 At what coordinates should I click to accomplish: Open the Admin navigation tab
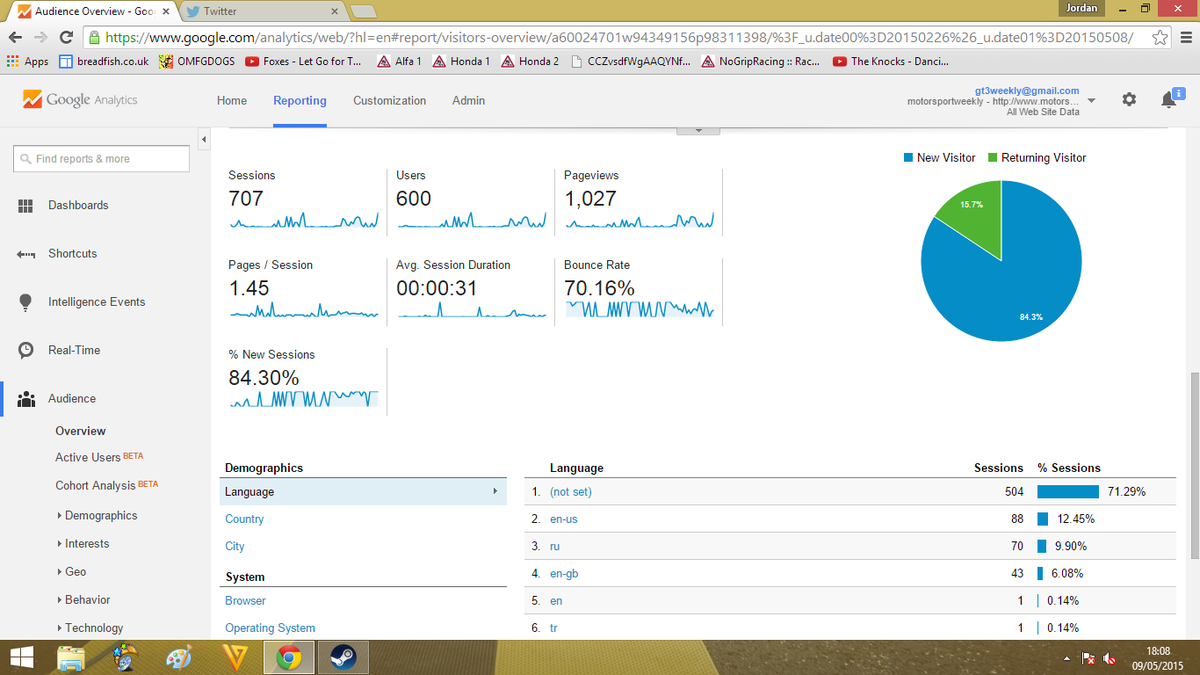coord(468,101)
